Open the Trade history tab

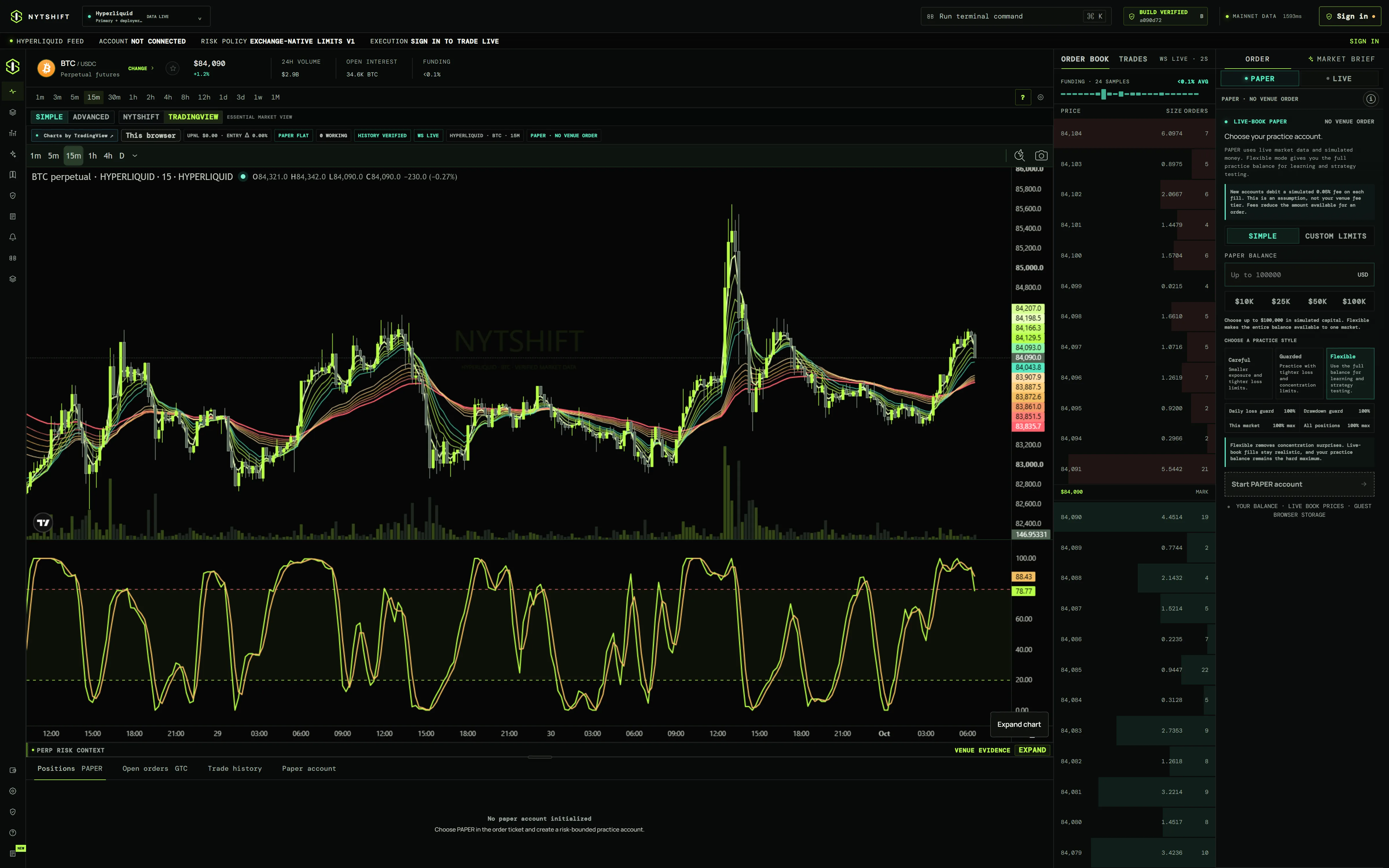pyautogui.click(x=235, y=769)
